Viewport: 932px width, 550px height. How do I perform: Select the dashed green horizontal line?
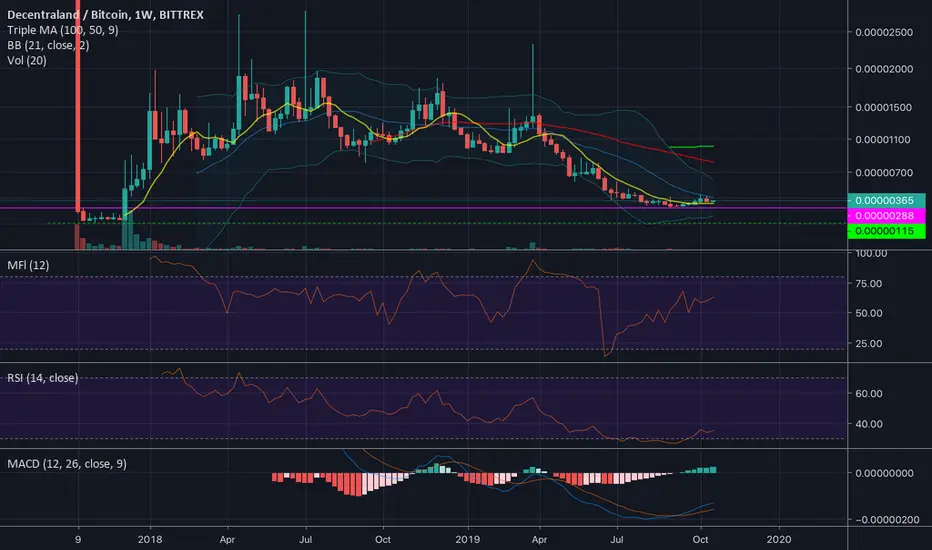[446, 224]
